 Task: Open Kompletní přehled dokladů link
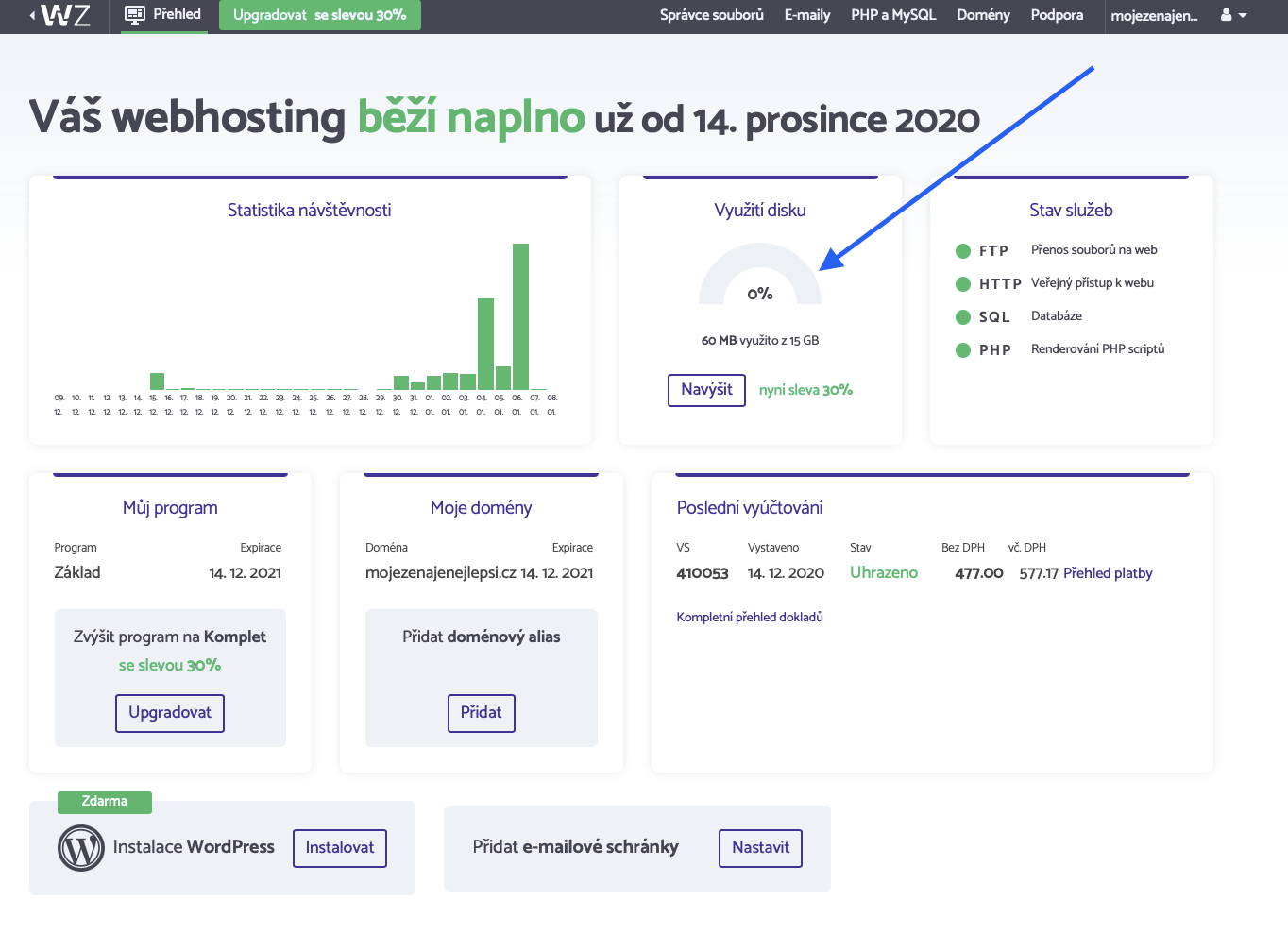(x=750, y=618)
